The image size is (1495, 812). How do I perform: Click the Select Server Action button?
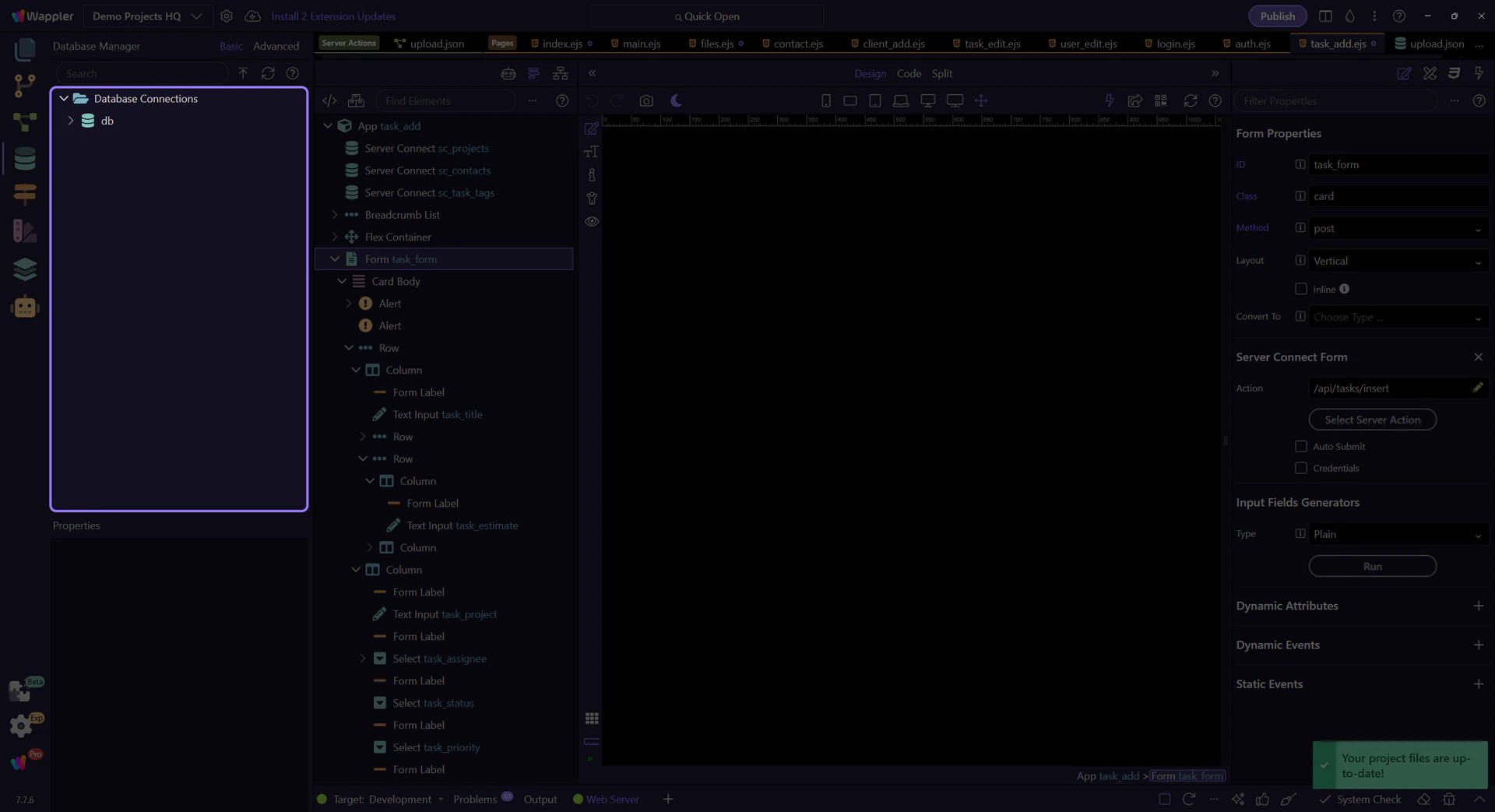click(1372, 420)
